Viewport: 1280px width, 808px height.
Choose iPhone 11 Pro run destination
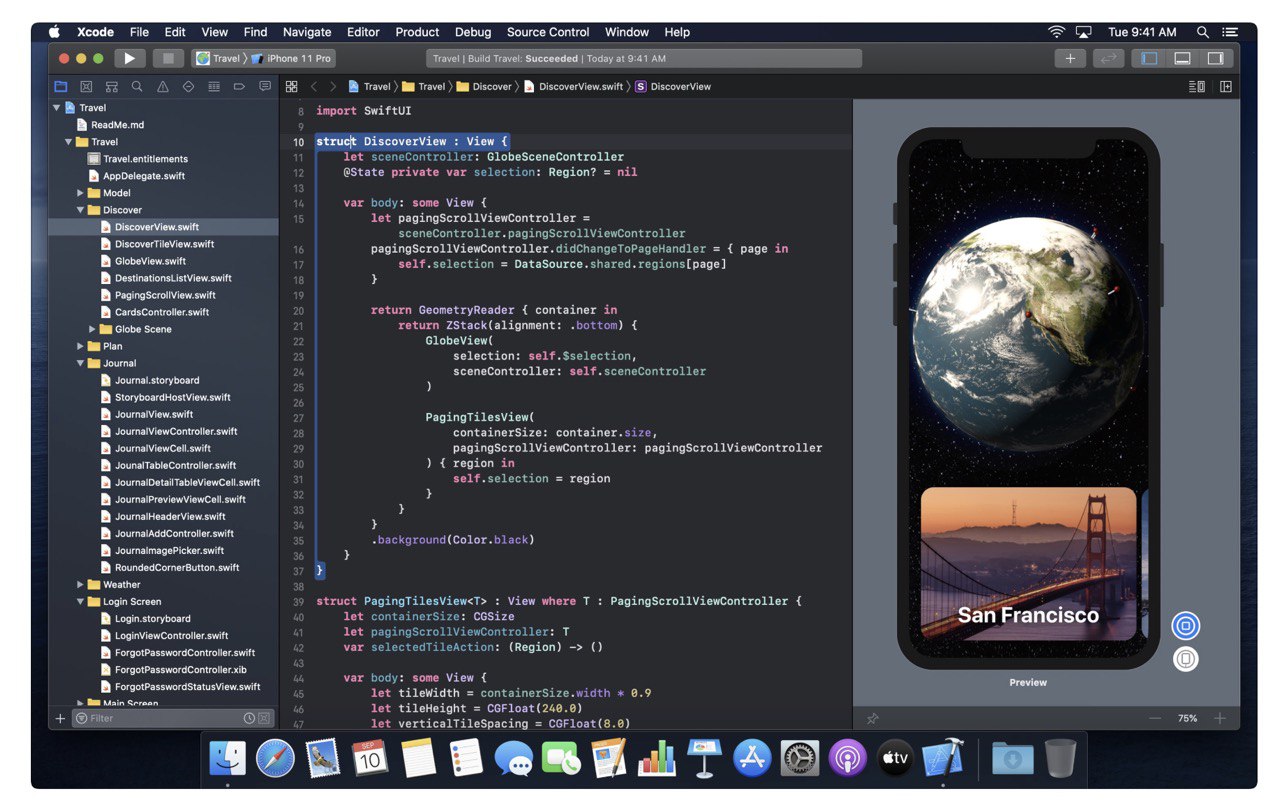click(x=291, y=59)
